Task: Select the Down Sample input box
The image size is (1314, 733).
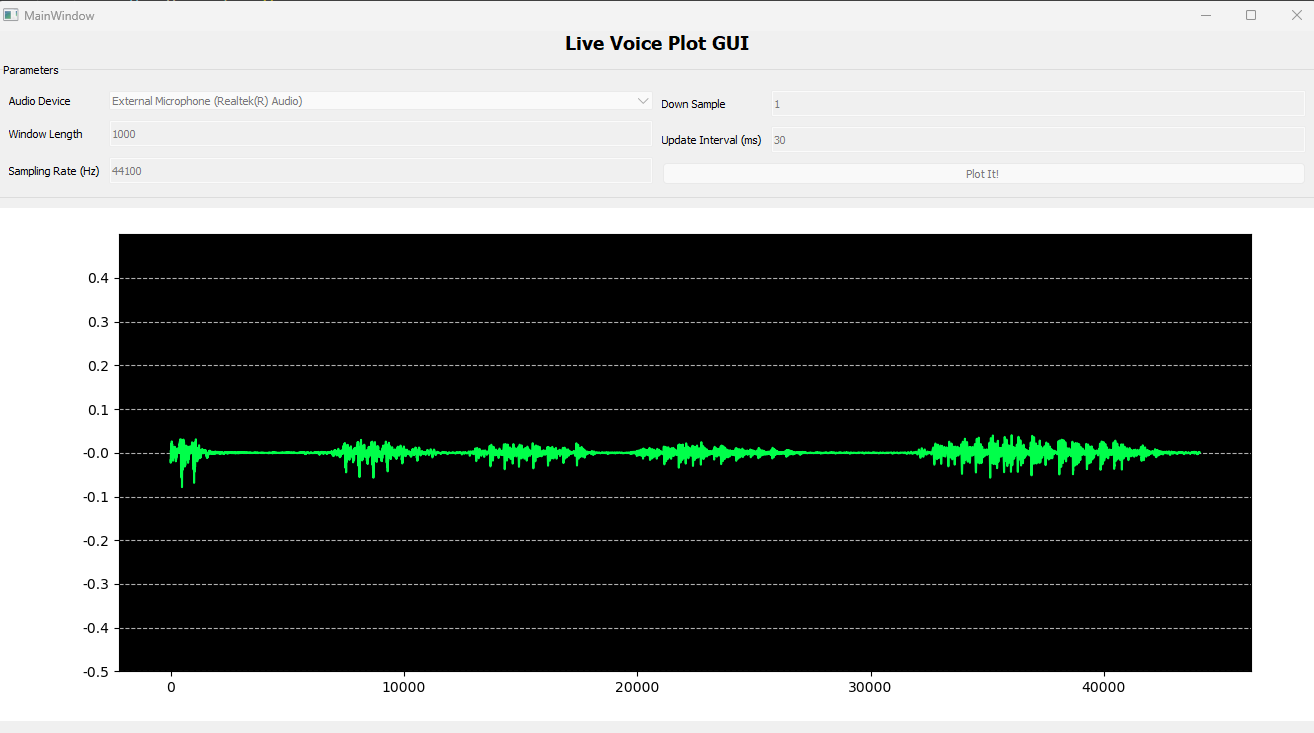Action: [1037, 104]
